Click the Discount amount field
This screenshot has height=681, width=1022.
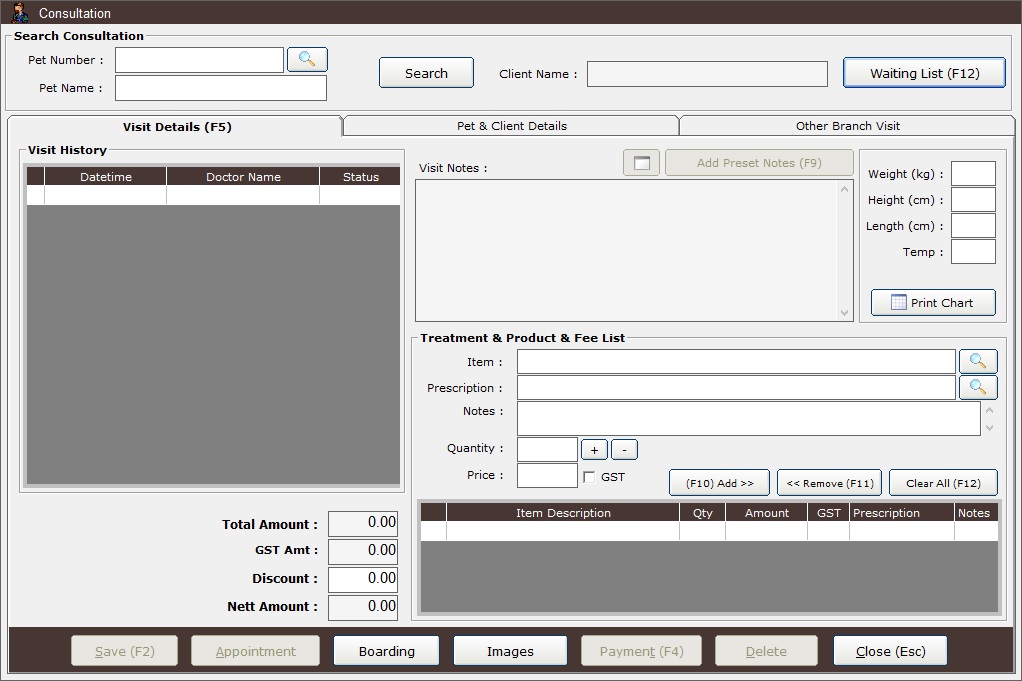(x=363, y=579)
